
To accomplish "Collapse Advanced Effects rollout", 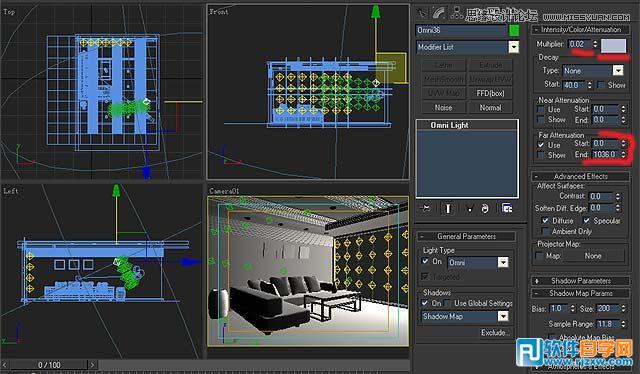I will coord(580,176).
